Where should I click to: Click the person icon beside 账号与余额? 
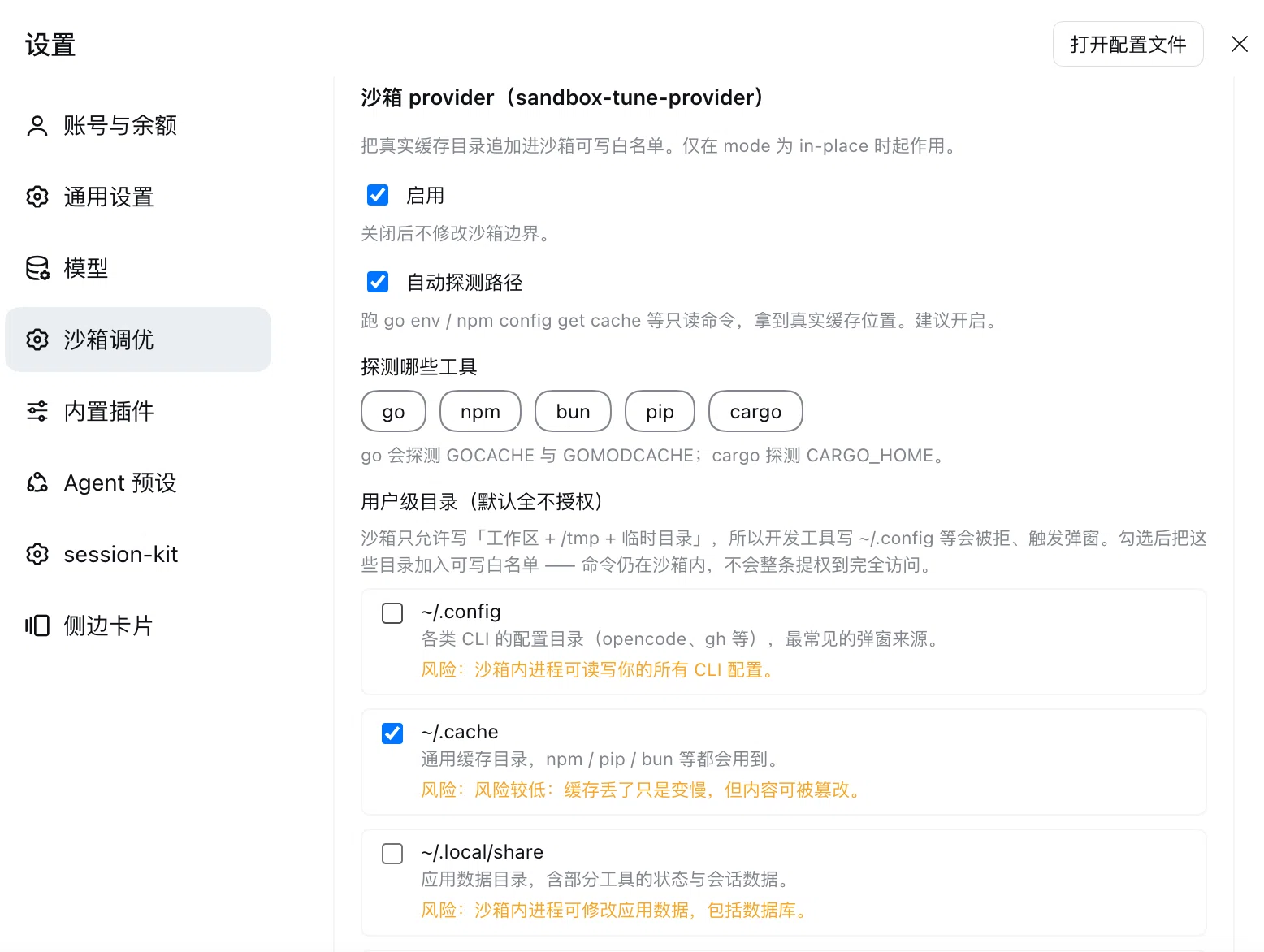(37, 125)
